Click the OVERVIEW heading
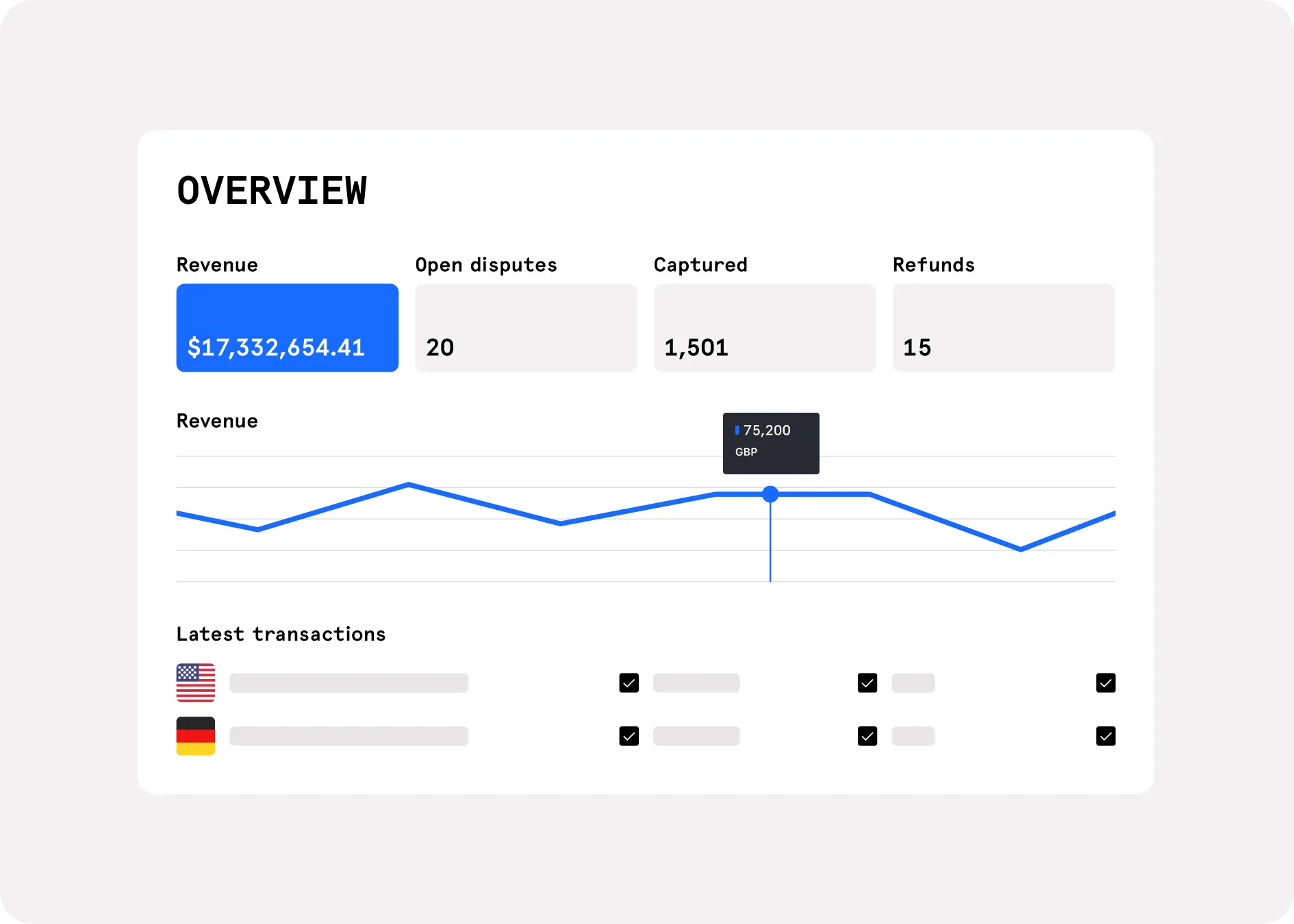Viewport: 1294px width, 924px height. [272, 190]
